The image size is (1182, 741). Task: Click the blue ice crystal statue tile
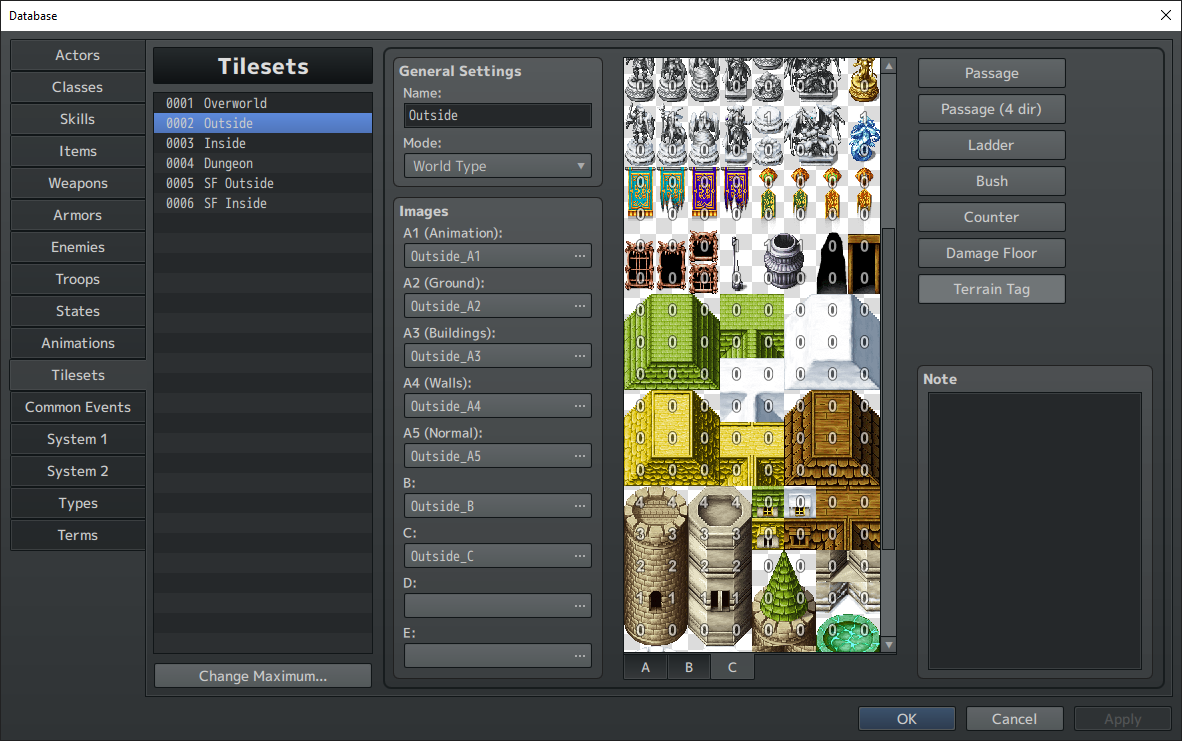point(864,136)
